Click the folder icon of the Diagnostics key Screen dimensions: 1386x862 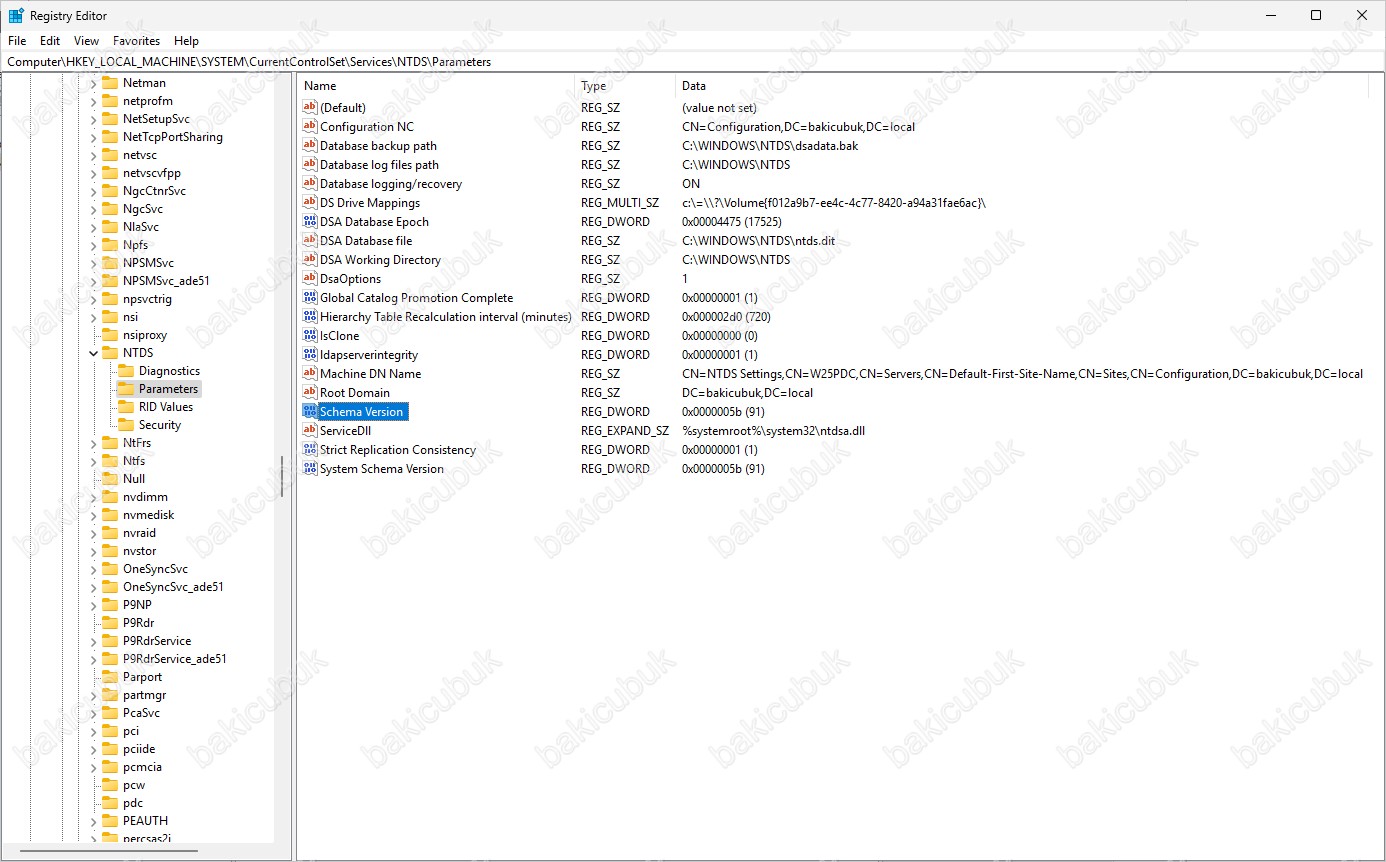click(126, 371)
